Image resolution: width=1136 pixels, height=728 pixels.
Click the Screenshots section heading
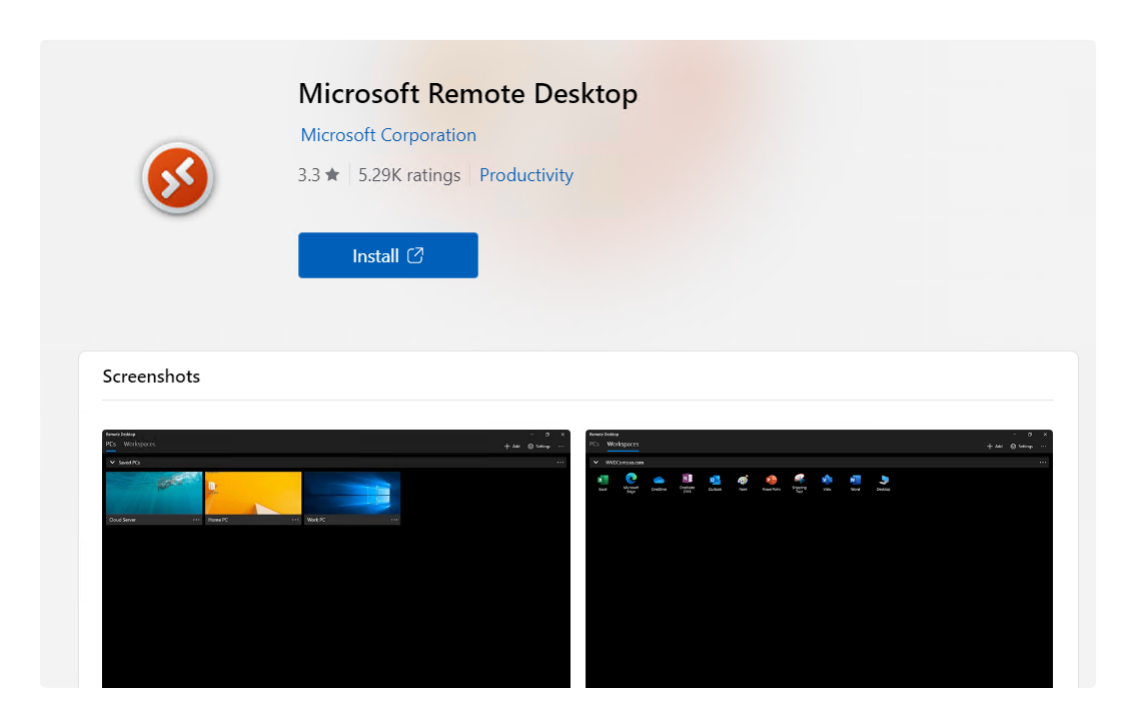[x=151, y=377]
